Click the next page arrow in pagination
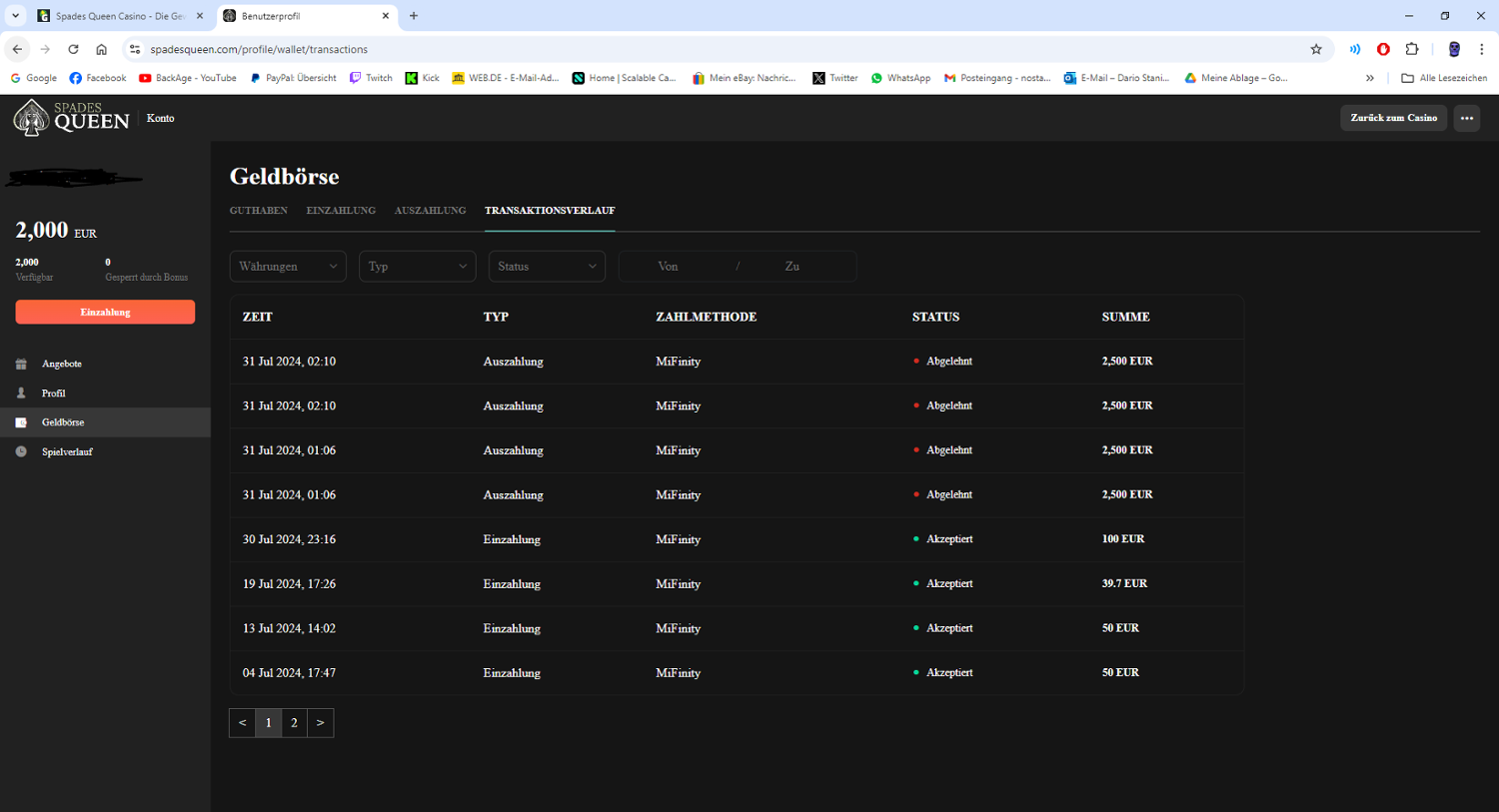The image size is (1499, 812). click(320, 723)
